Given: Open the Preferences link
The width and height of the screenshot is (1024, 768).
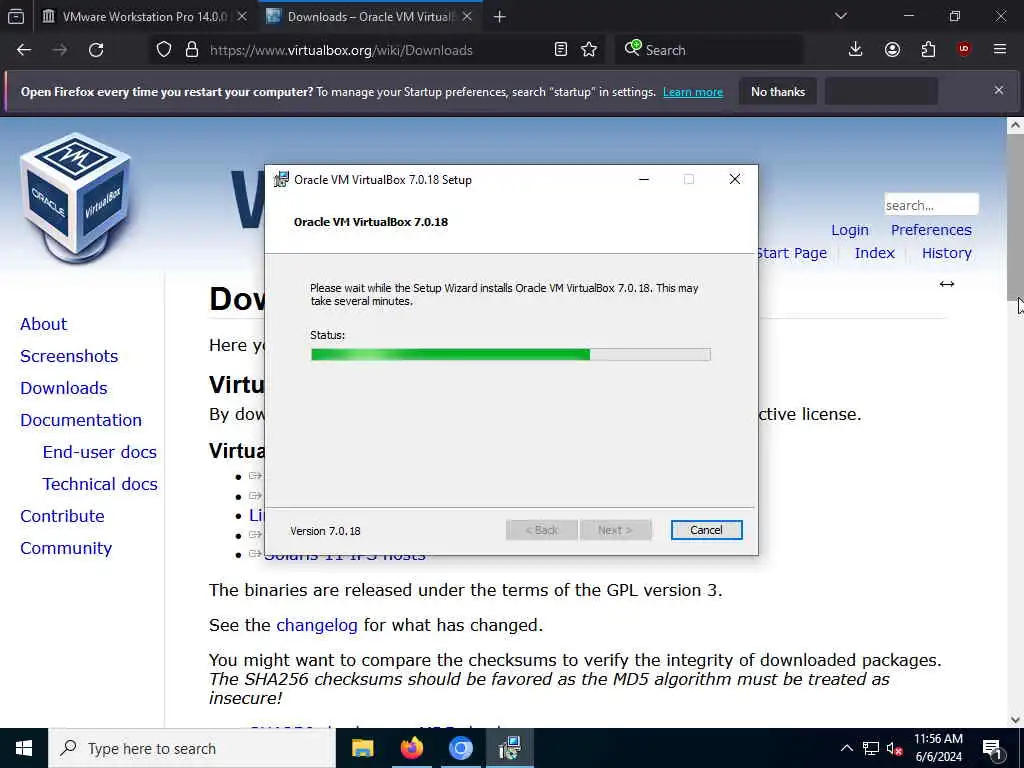Looking at the screenshot, I should tap(931, 230).
